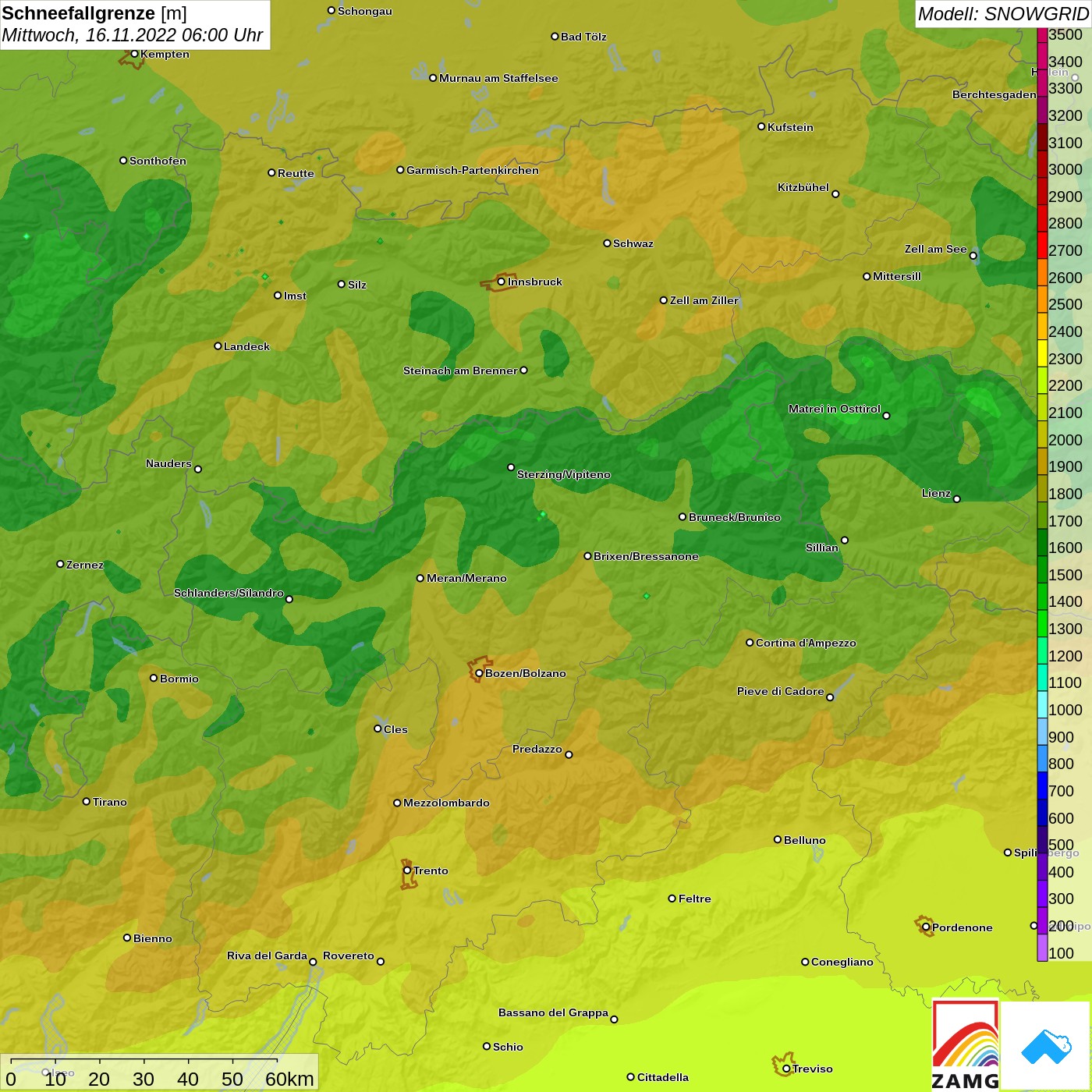Click Riva del Garda label

coord(268,955)
